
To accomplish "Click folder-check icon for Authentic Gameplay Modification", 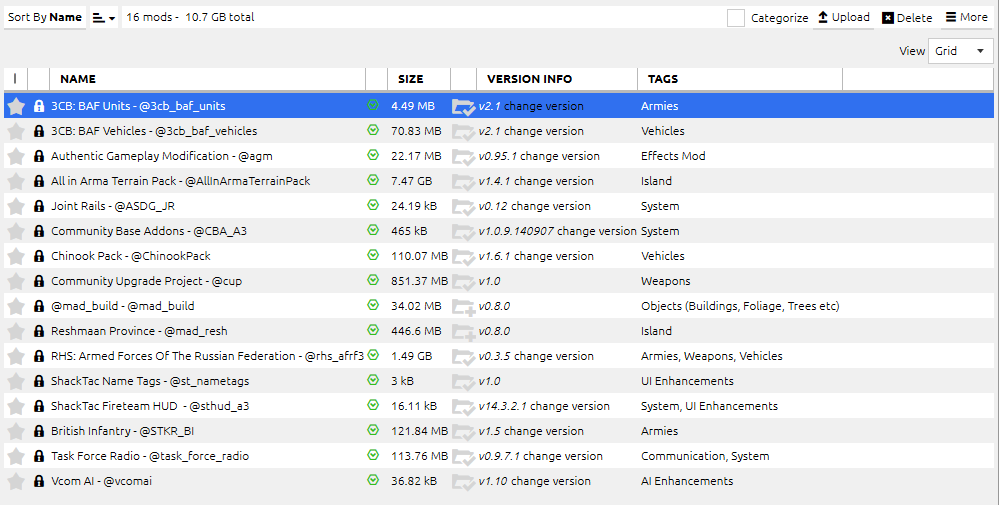I will [x=463, y=157].
